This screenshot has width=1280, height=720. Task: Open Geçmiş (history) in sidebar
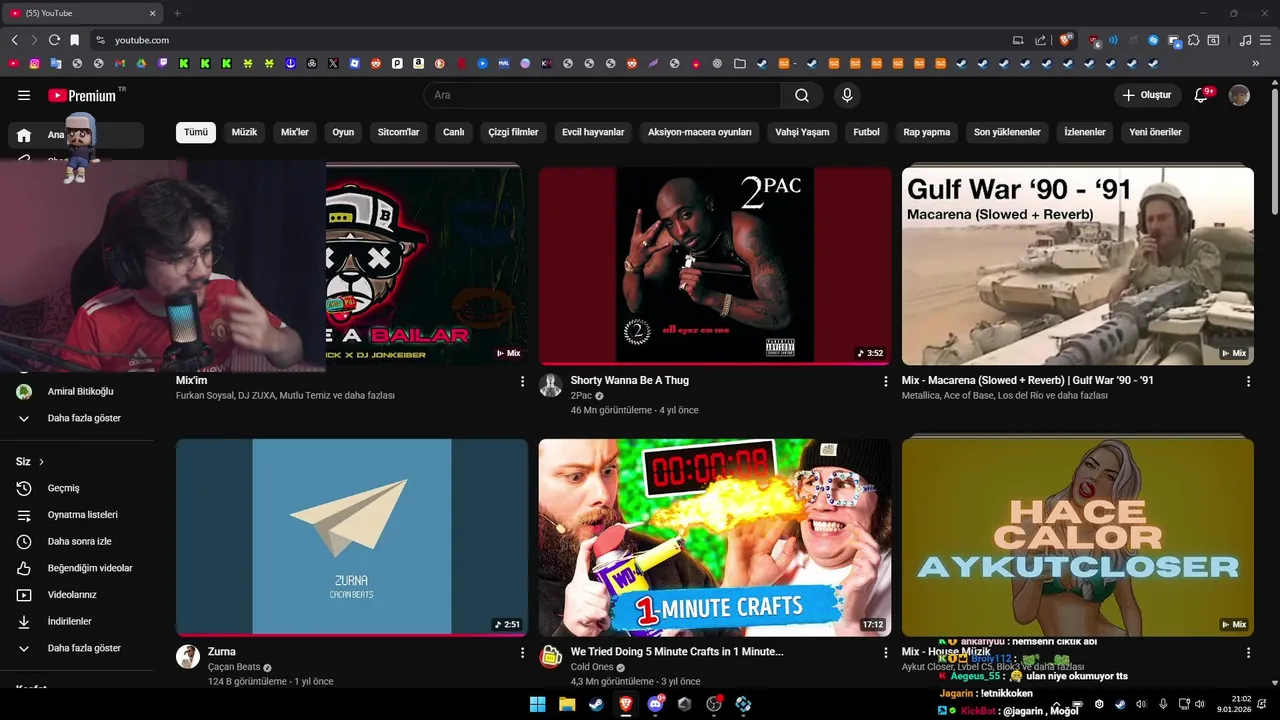pos(77,488)
